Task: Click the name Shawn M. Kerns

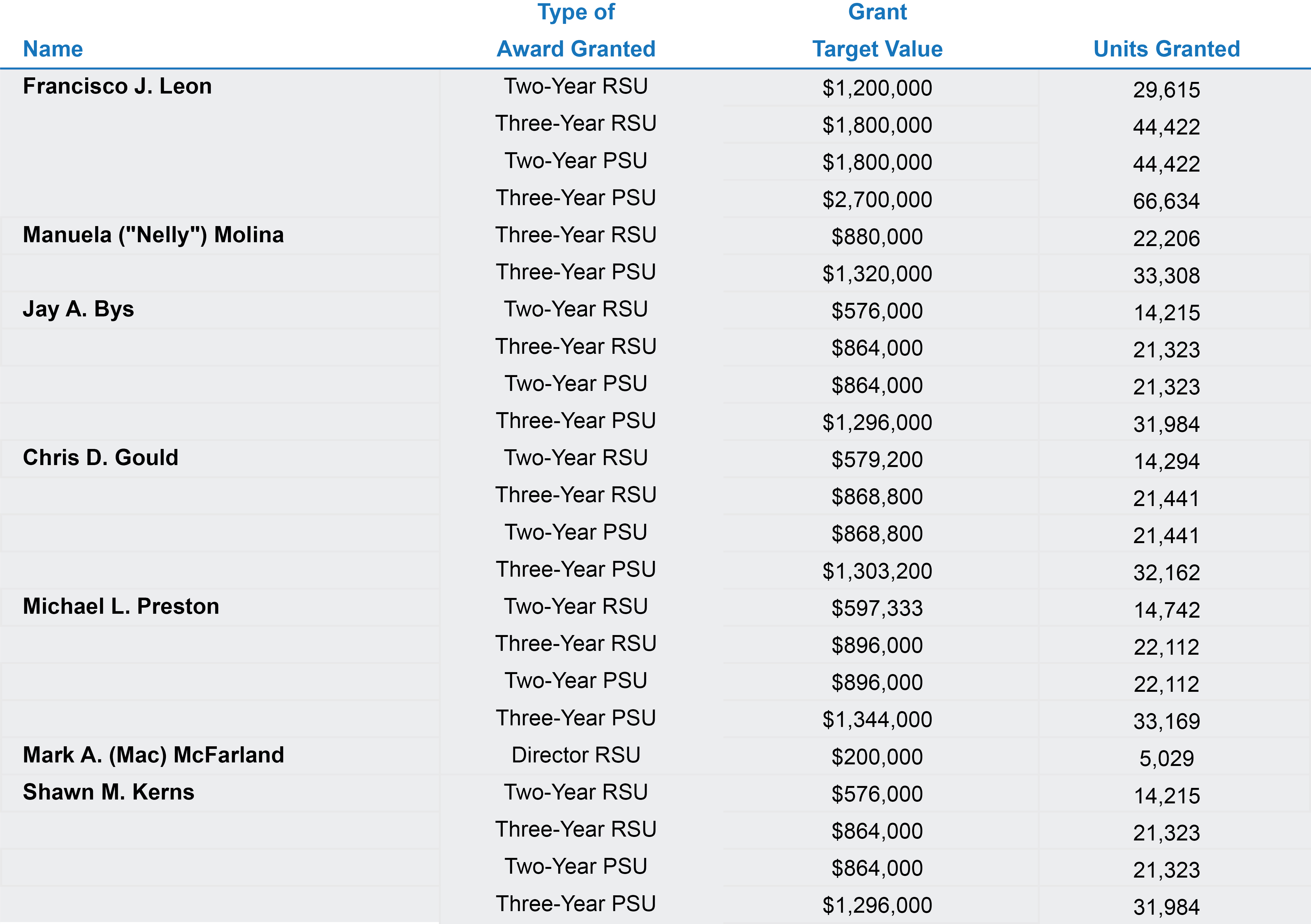Action: coord(108,792)
